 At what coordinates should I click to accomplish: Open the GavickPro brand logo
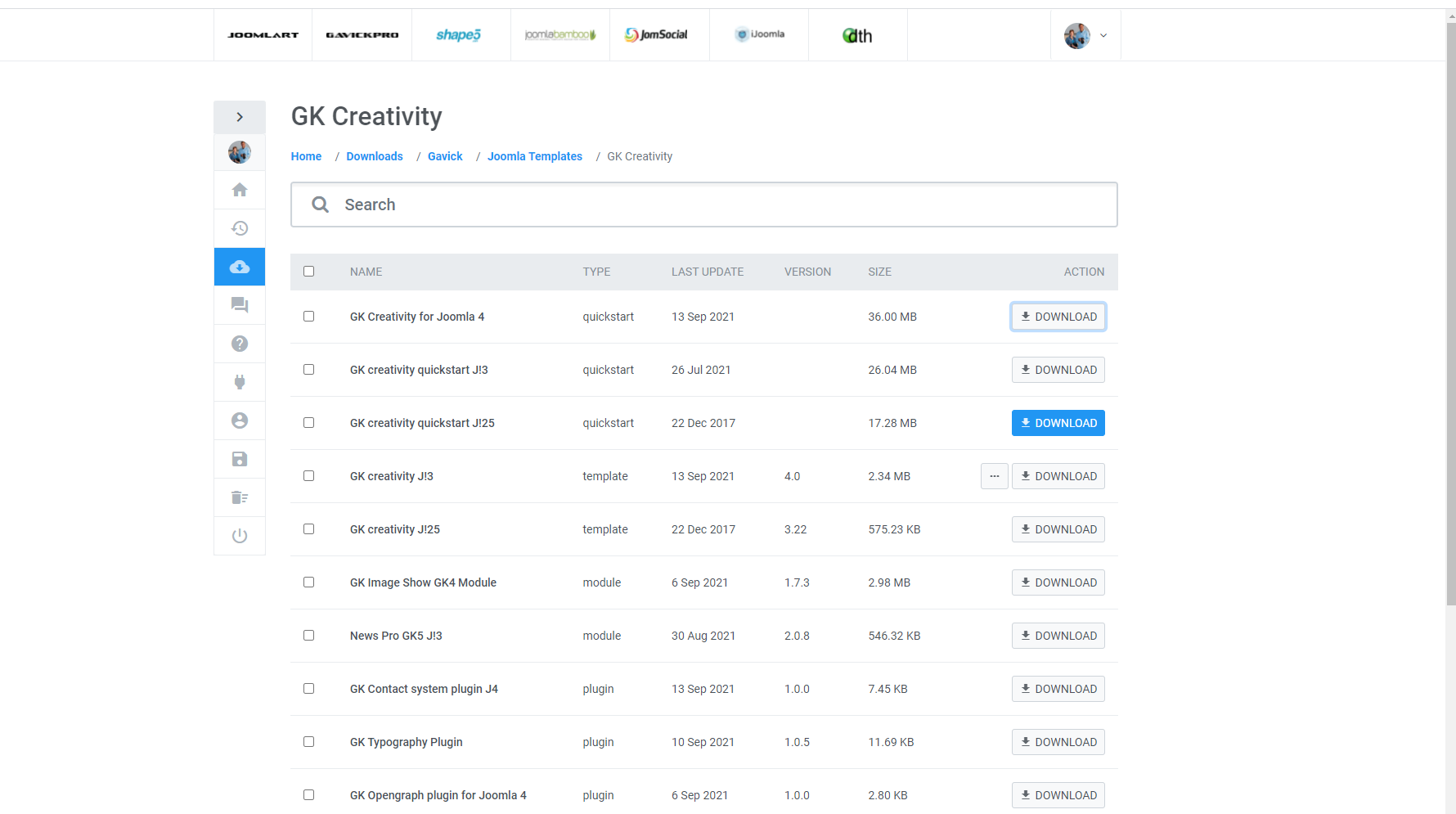pyautogui.click(x=362, y=35)
